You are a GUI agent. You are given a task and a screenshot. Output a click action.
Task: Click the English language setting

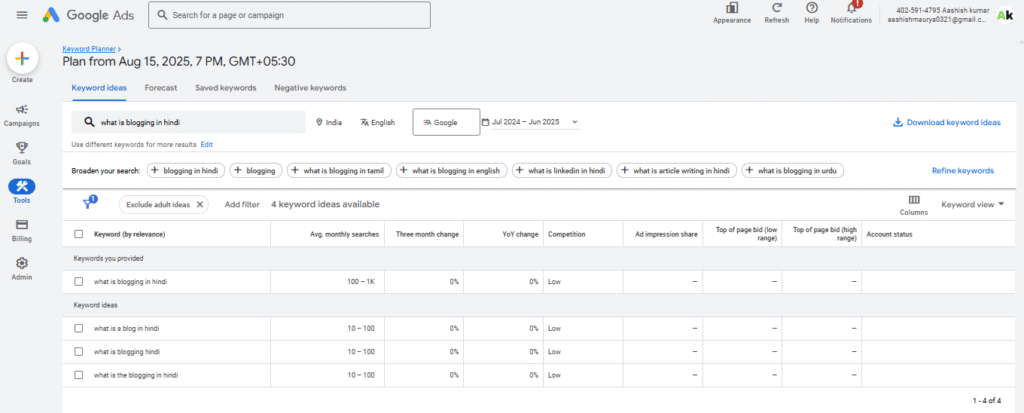point(377,122)
